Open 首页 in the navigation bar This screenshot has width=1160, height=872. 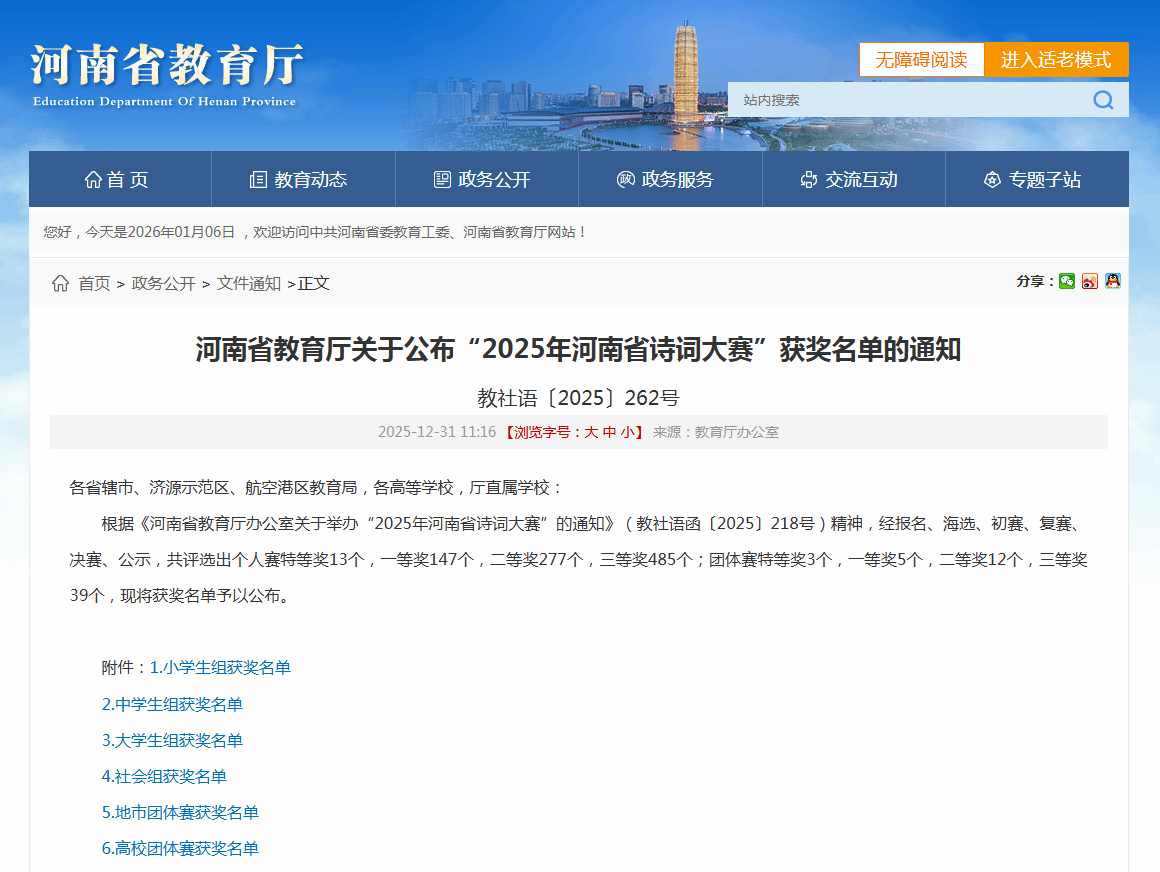click(118, 180)
